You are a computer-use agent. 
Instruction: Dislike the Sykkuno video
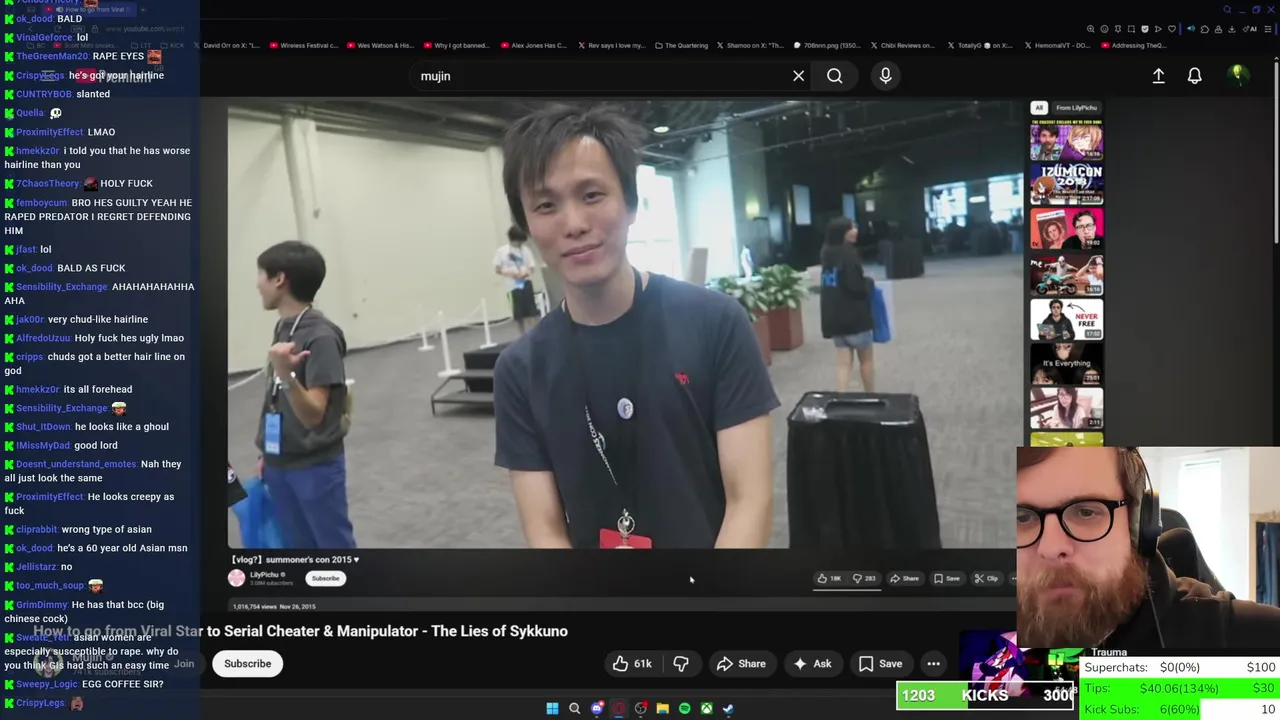click(681, 663)
